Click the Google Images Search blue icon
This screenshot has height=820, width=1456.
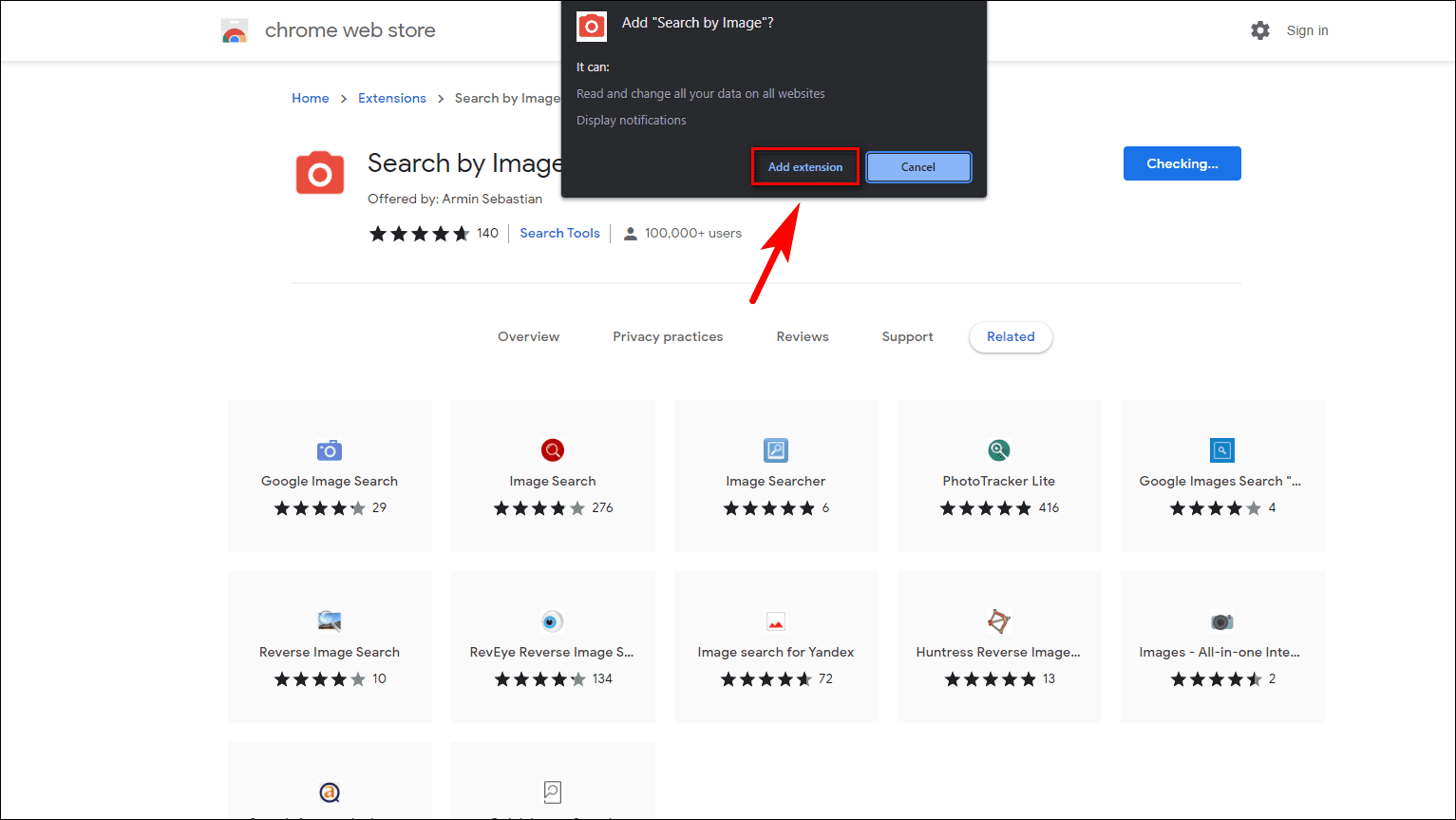click(x=1222, y=449)
